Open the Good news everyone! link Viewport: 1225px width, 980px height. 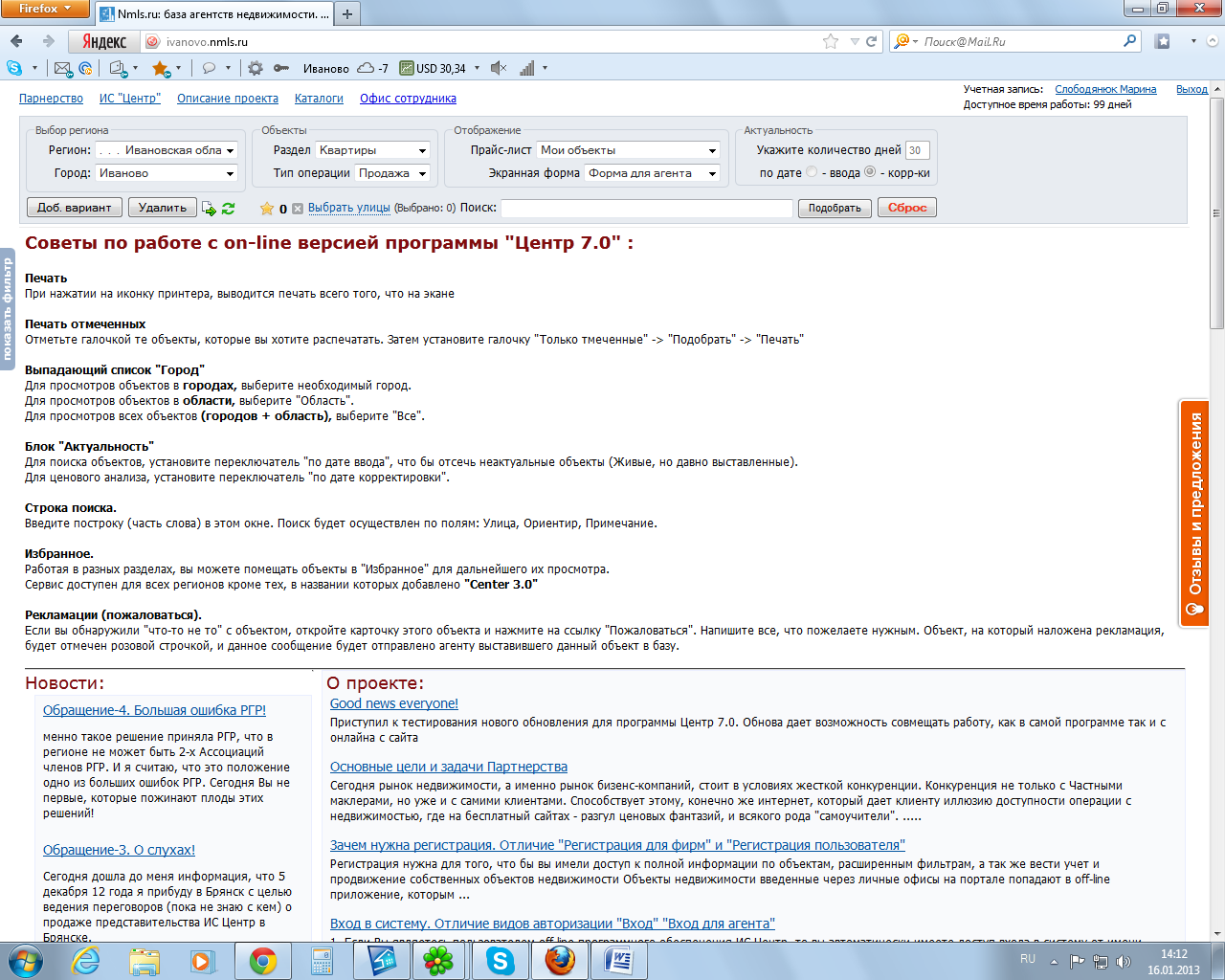(394, 703)
